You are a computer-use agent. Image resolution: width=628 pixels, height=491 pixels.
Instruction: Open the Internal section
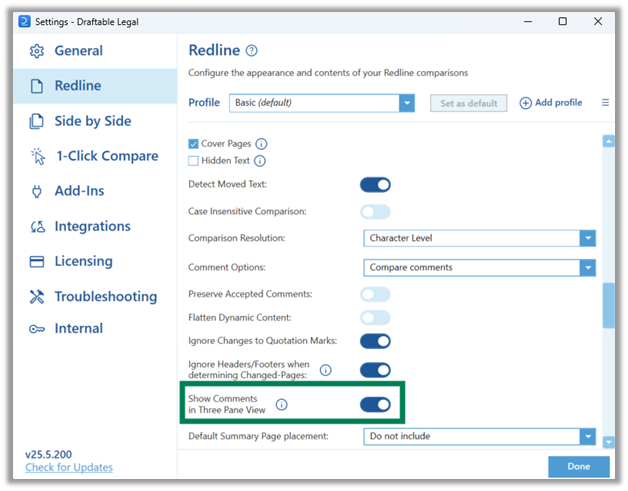pyautogui.click(x=95, y=329)
